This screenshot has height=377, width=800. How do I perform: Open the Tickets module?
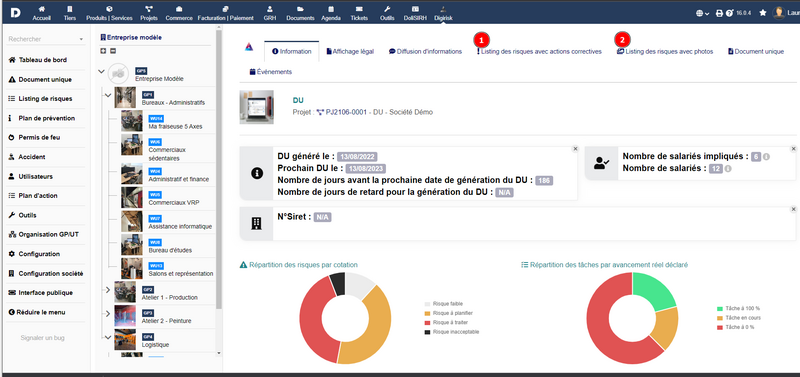[359, 13]
